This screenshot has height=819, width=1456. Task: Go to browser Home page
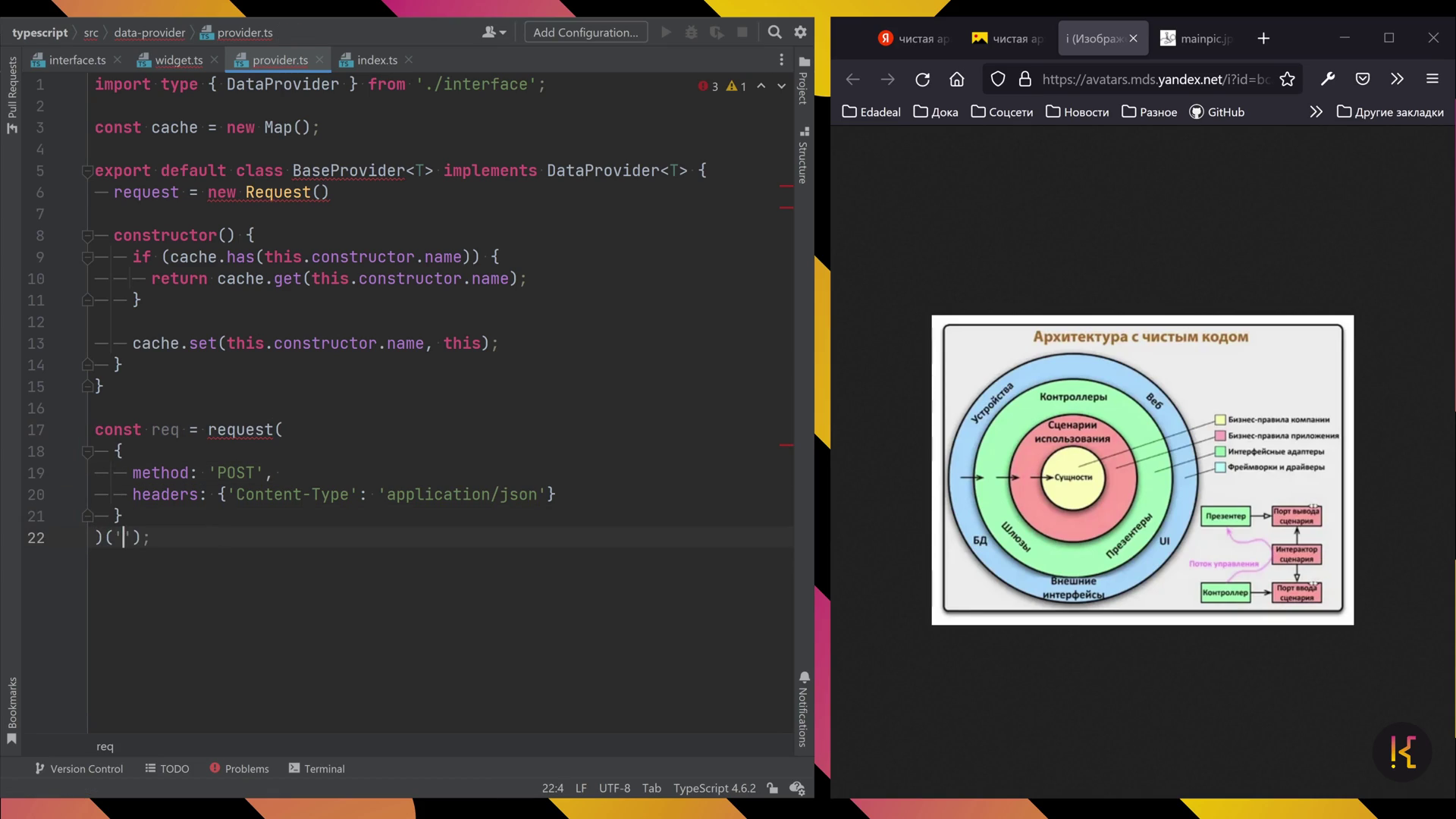957,79
